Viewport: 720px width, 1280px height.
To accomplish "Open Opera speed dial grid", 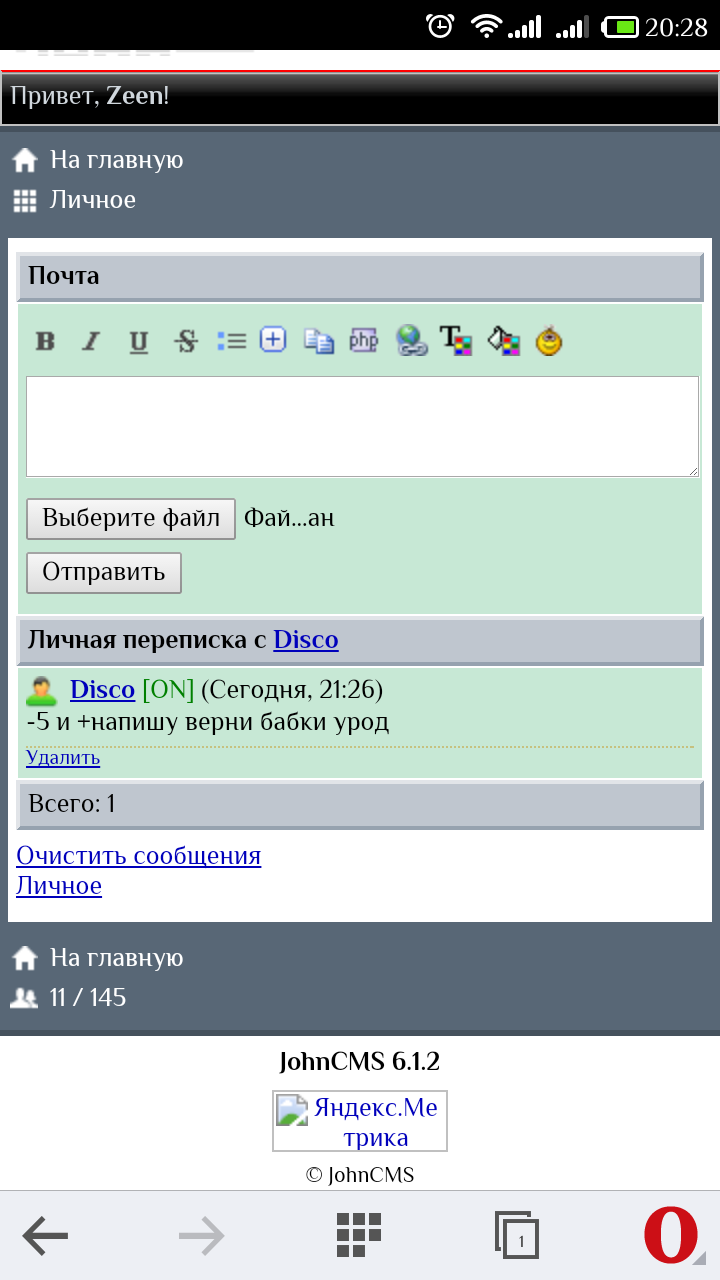I will pos(359,1235).
